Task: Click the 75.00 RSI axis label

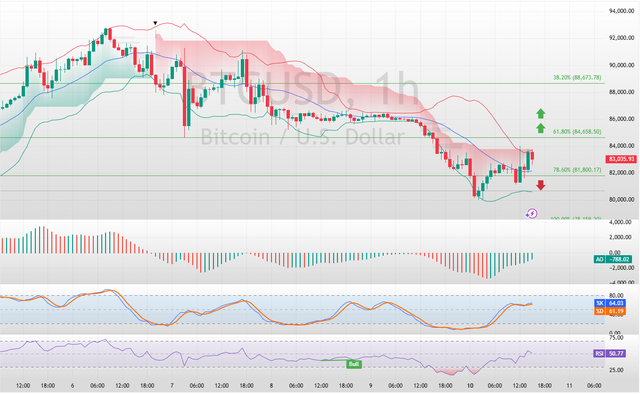Action: 616,338
